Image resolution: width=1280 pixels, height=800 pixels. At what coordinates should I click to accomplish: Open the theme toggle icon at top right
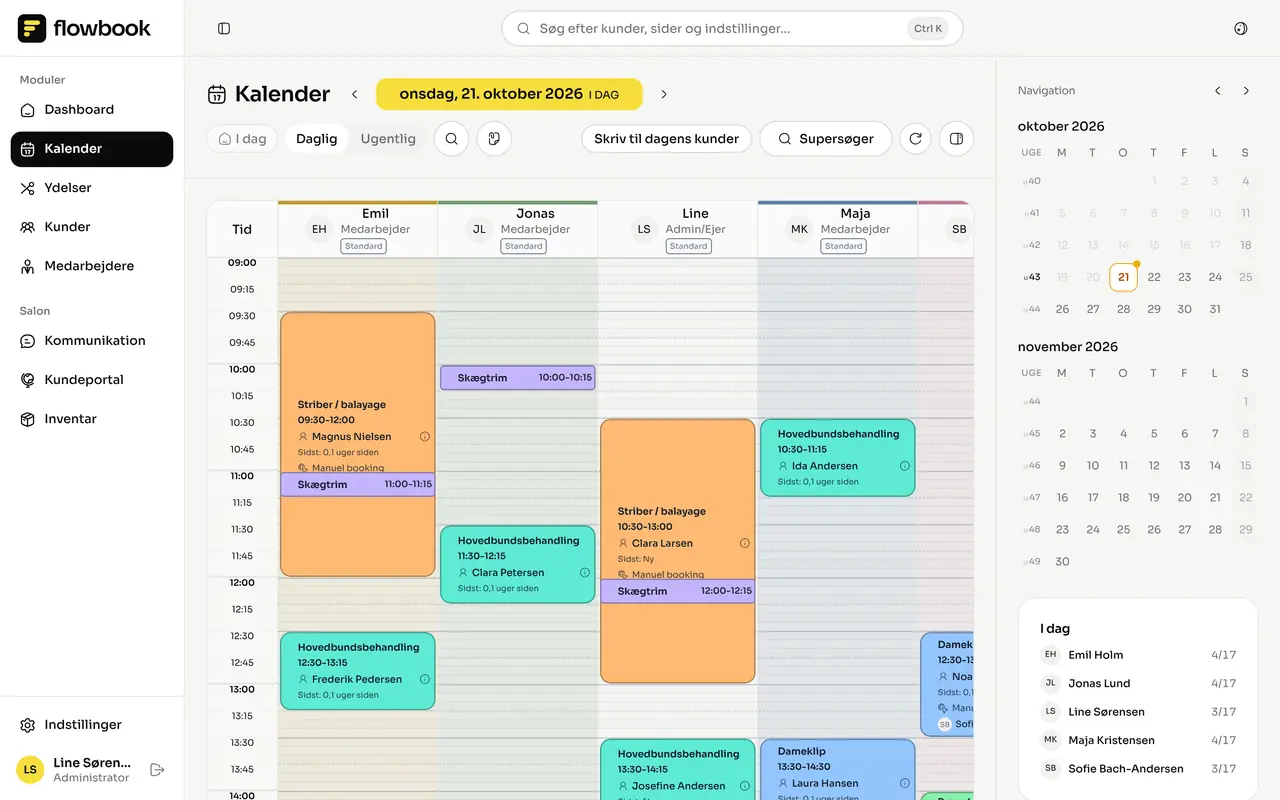tap(1241, 29)
